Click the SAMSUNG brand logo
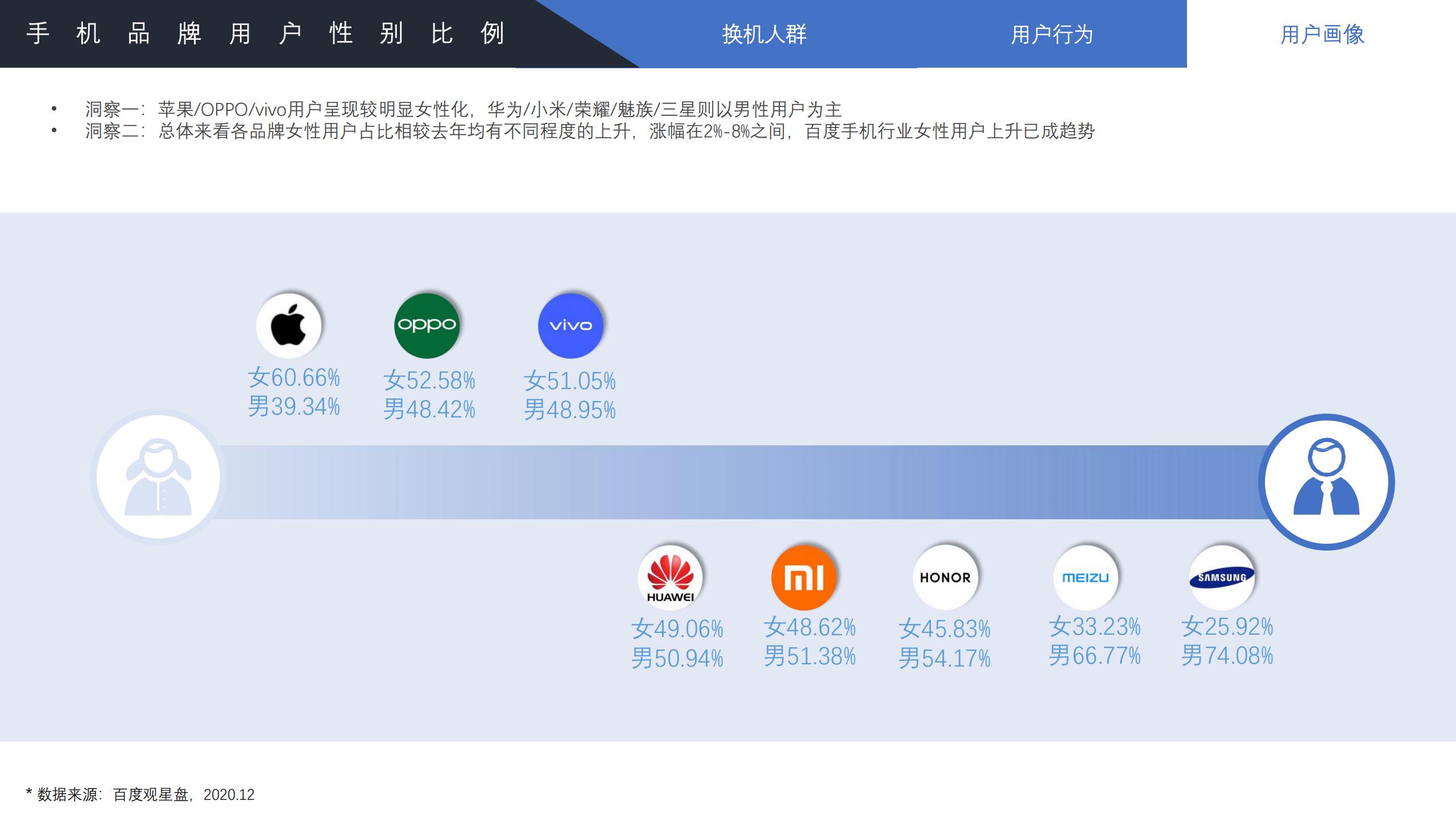Viewport: 1456px width, 819px height. click(x=1222, y=577)
